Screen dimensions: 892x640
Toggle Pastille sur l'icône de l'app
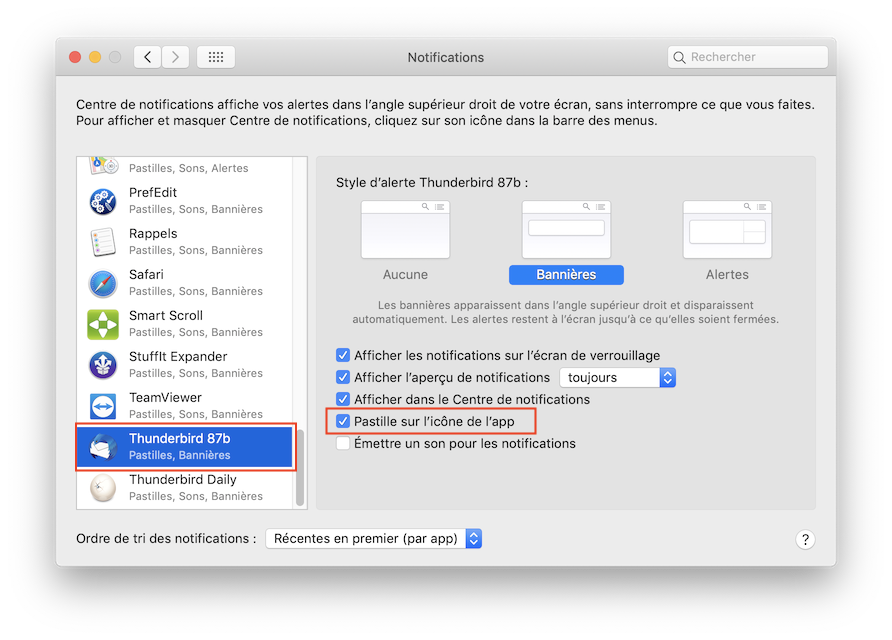[342, 422]
